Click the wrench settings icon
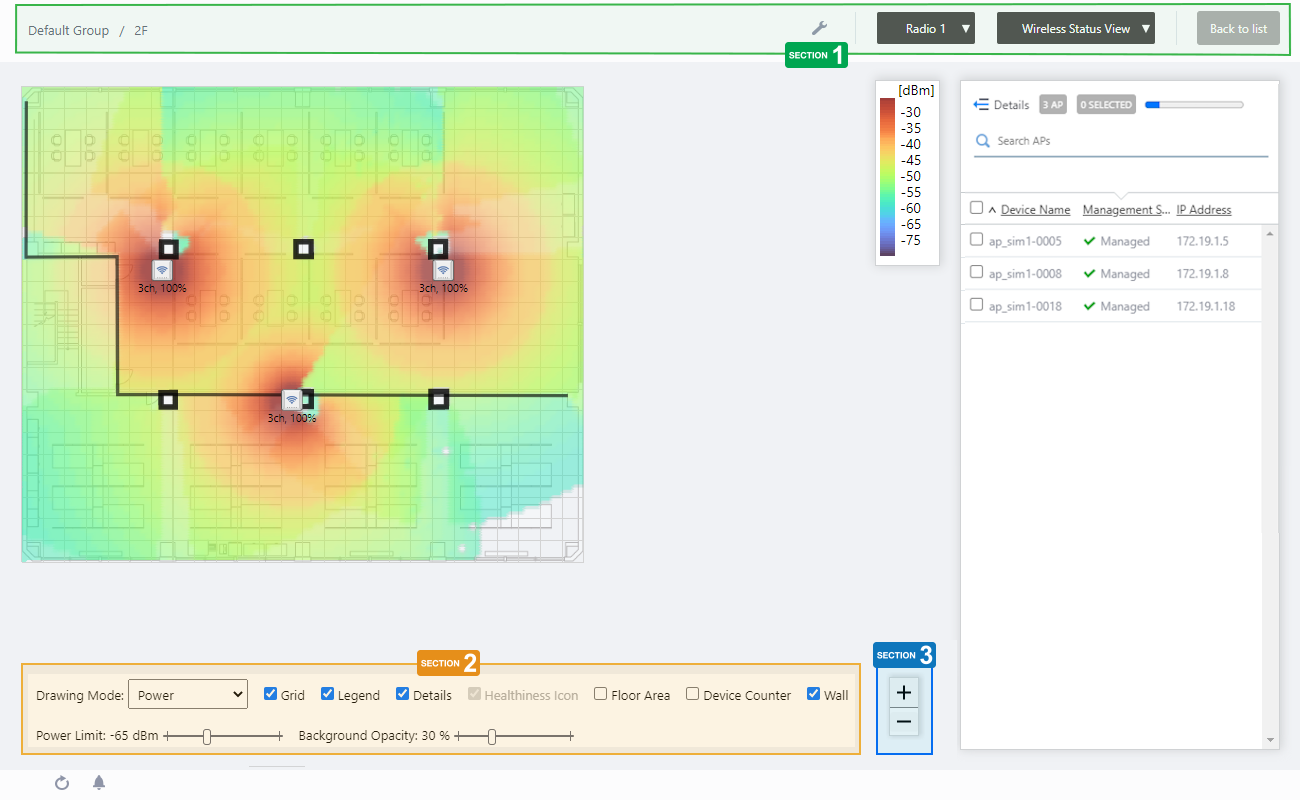This screenshot has width=1300, height=800. (x=819, y=29)
